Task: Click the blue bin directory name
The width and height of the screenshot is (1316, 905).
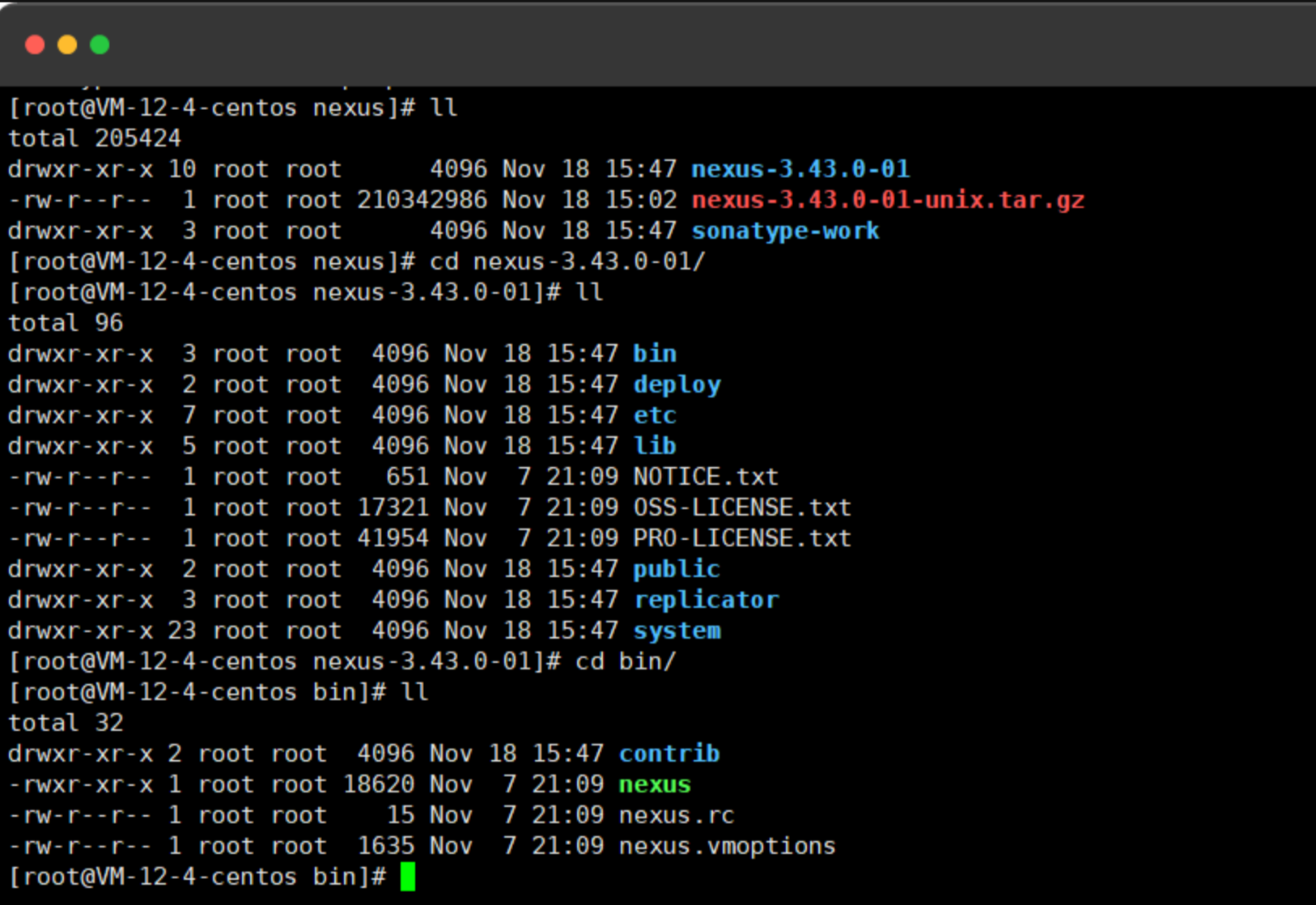Action: (x=655, y=354)
